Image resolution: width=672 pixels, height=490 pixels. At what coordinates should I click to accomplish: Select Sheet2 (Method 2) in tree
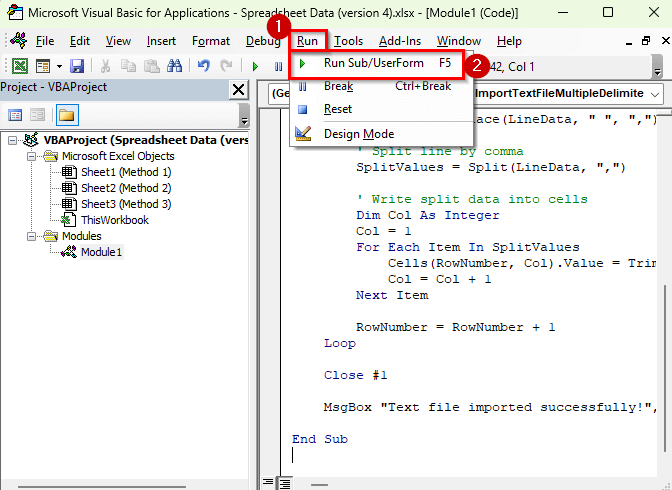click(126, 188)
